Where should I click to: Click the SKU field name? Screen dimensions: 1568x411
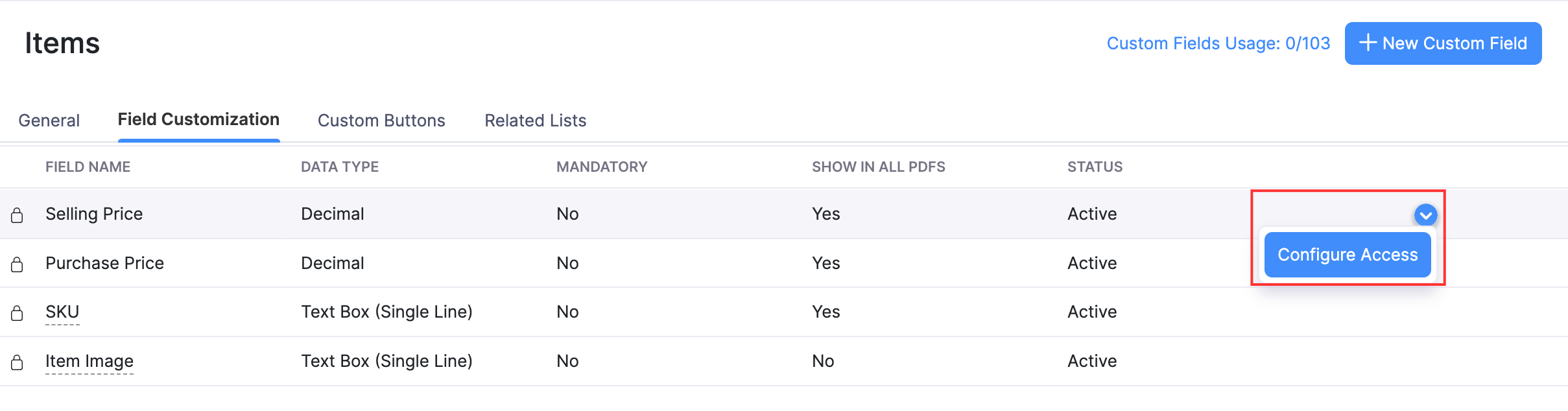pyautogui.click(x=62, y=312)
